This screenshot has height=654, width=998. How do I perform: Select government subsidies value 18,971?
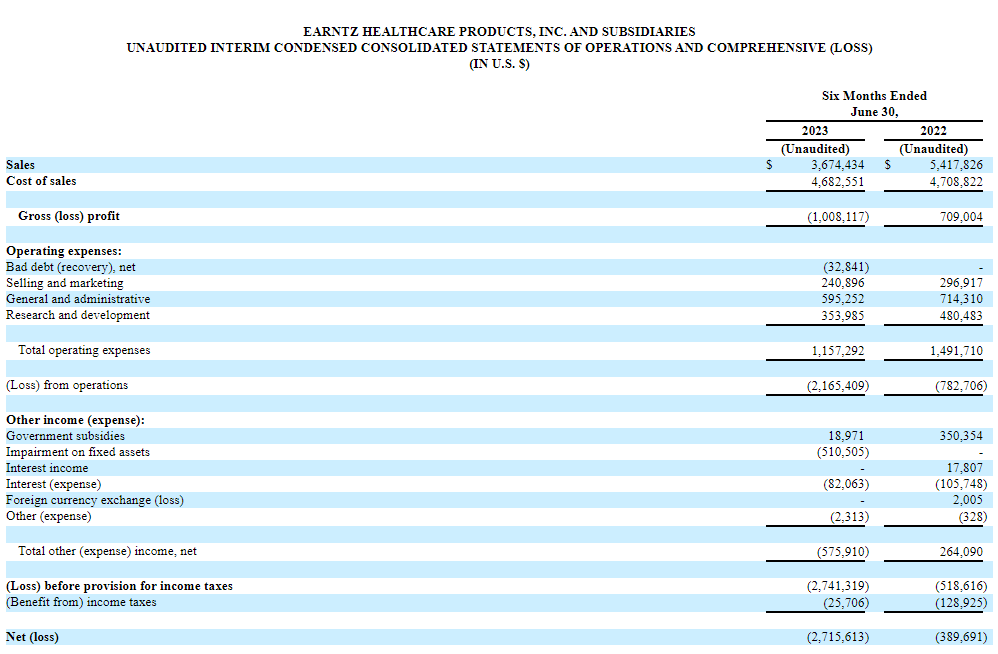846,436
